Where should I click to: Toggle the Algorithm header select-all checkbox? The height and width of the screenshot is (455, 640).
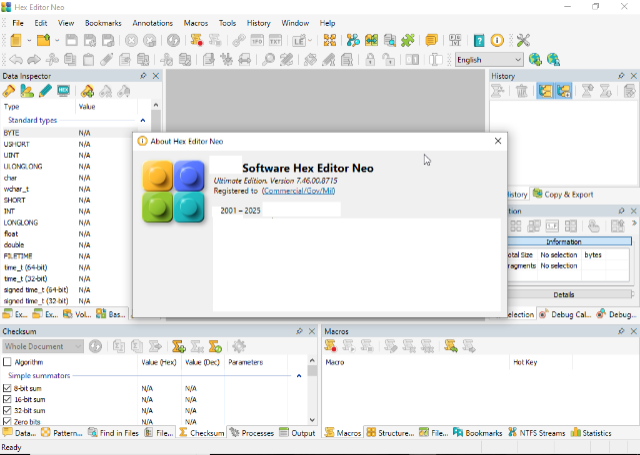coord(7,362)
